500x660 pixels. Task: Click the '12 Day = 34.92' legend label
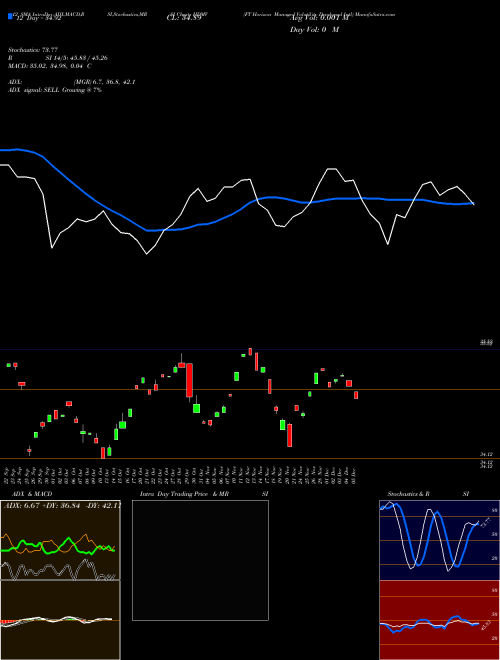pos(37,18)
